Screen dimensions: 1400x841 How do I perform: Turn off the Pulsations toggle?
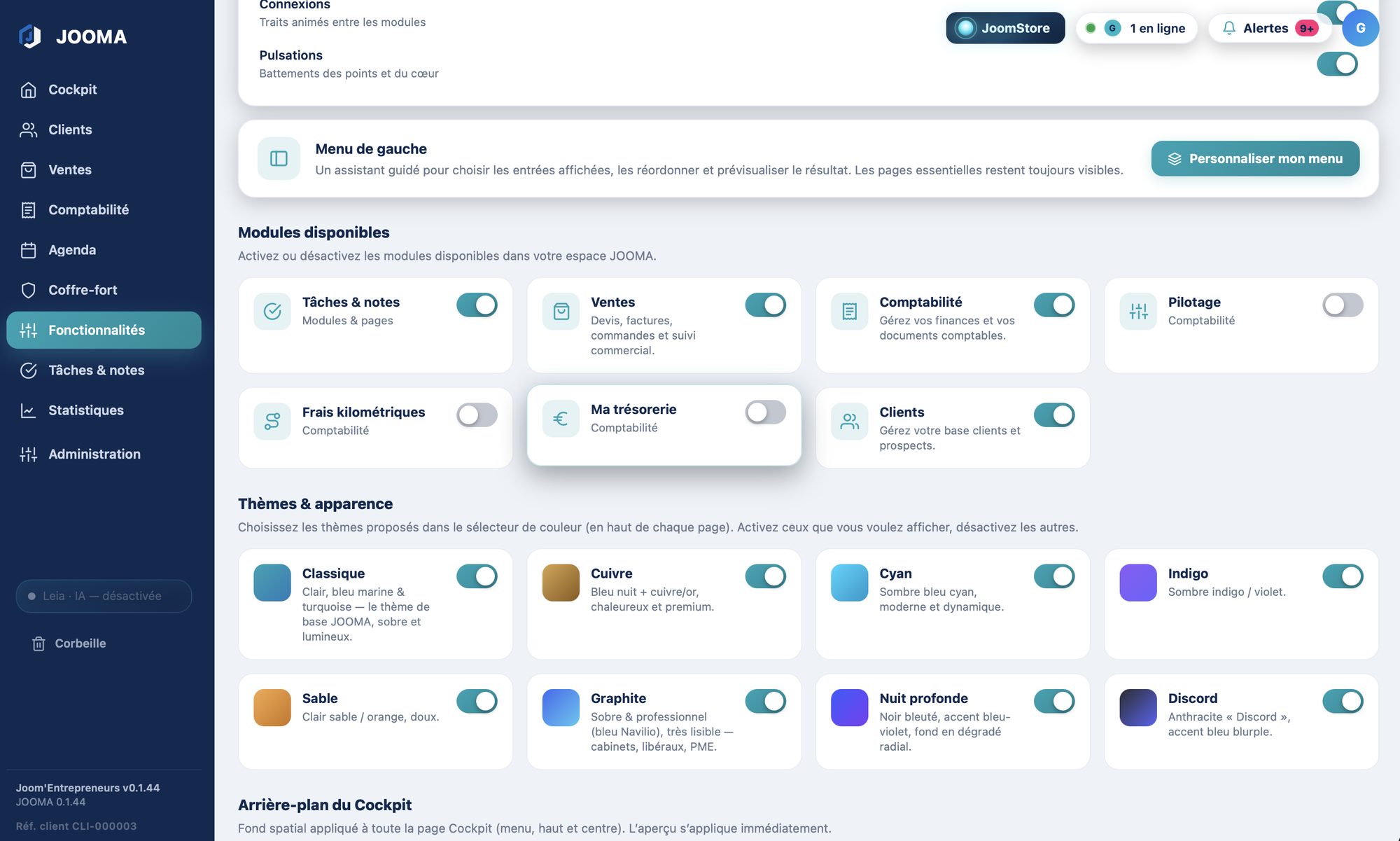pyautogui.click(x=1337, y=64)
